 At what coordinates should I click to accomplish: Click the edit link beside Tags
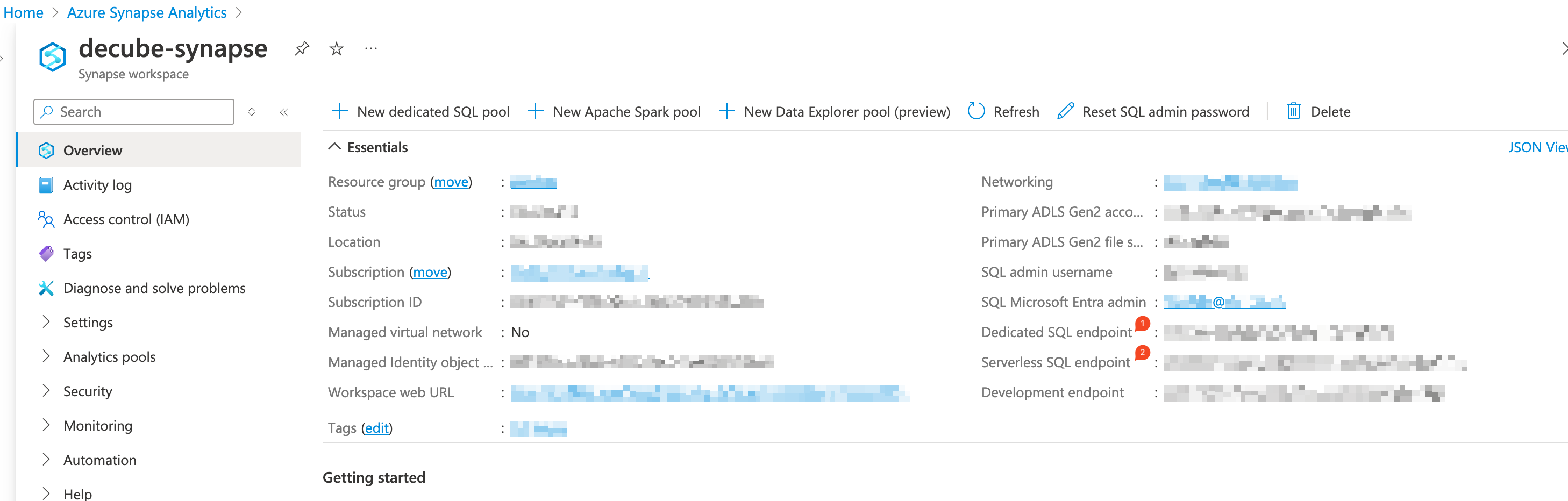tap(376, 428)
